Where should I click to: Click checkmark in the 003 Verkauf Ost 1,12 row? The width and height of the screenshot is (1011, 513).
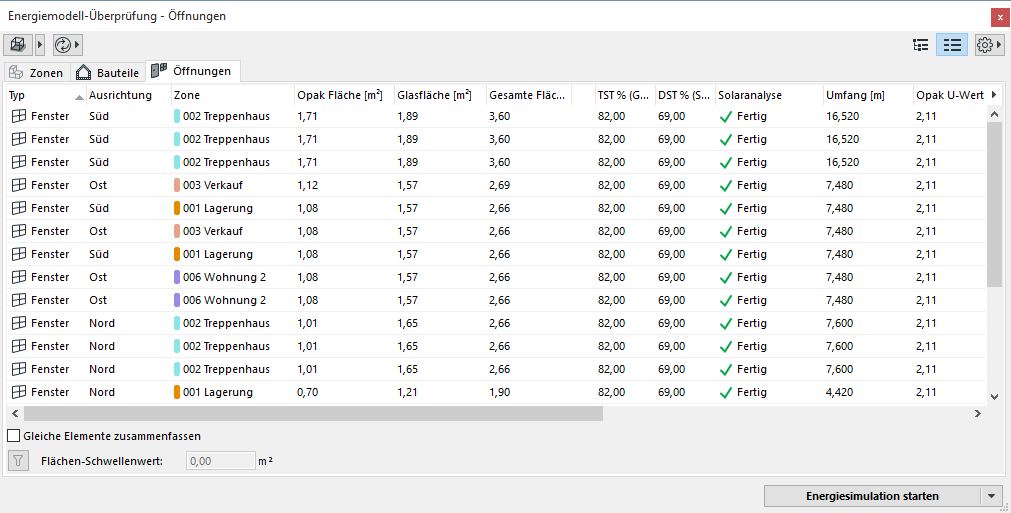tap(726, 185)
